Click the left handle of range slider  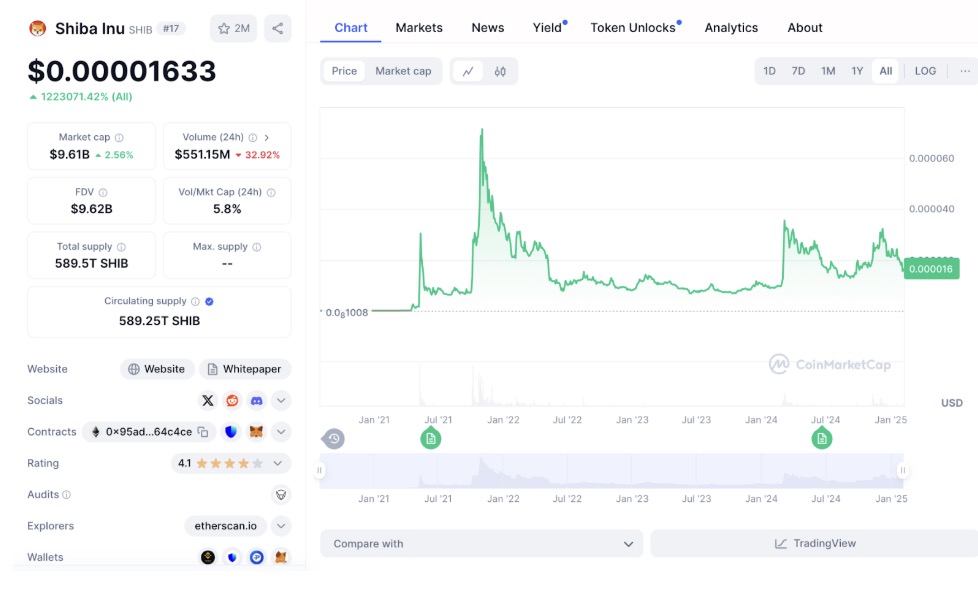321,470
